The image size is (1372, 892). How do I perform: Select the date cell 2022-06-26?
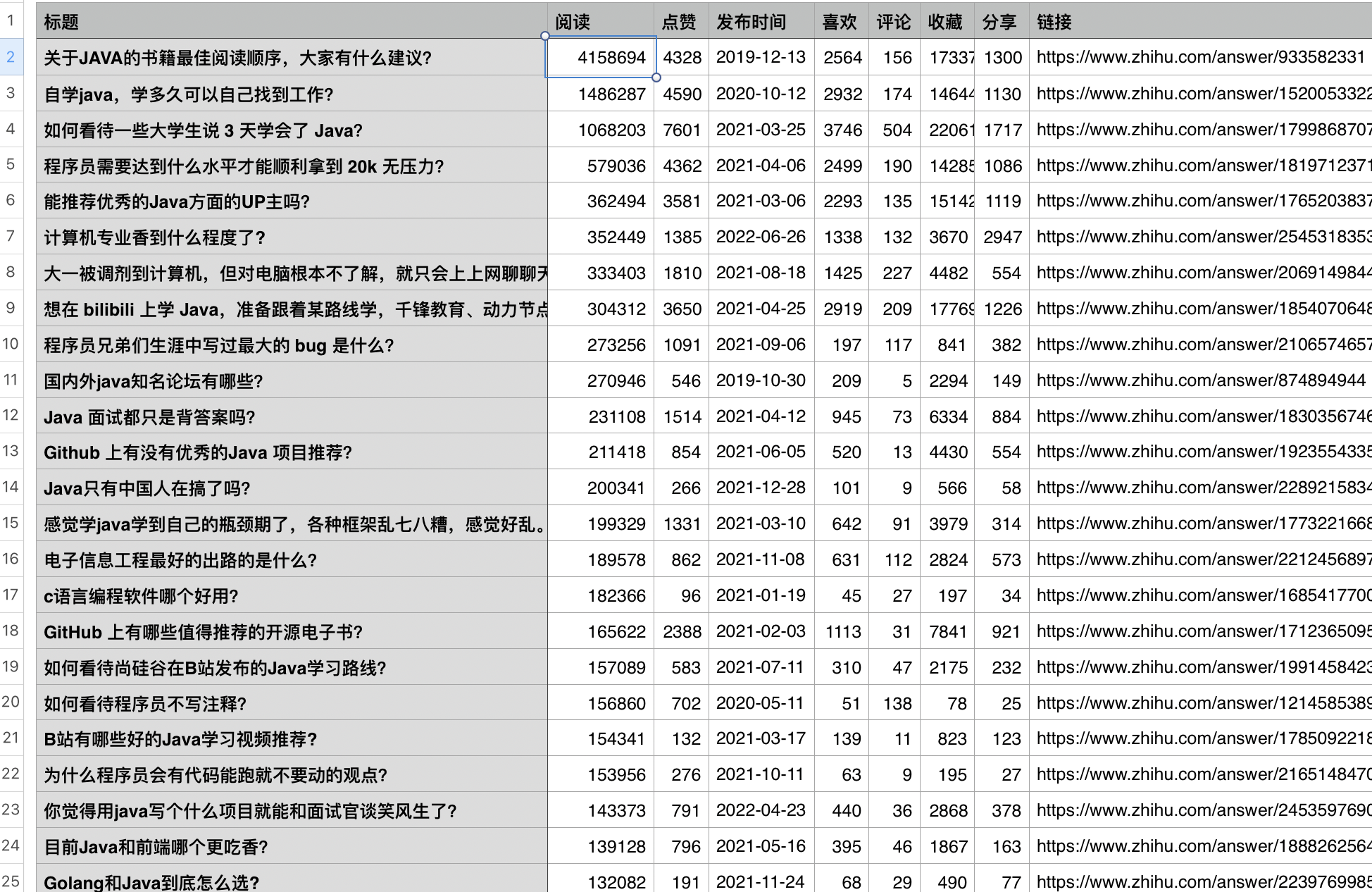pos(760,237)
